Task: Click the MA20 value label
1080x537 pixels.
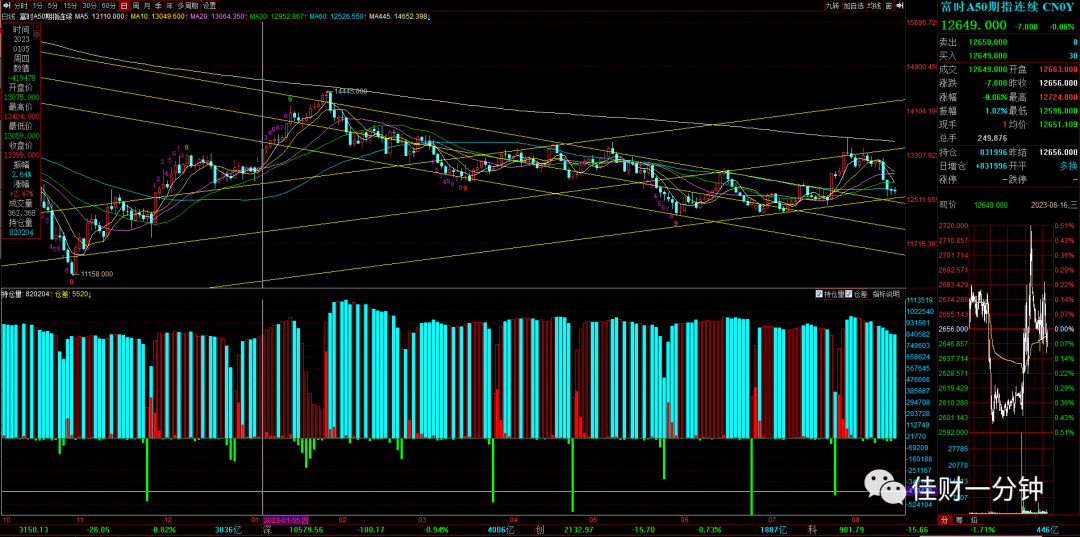Action: [218, 17]
